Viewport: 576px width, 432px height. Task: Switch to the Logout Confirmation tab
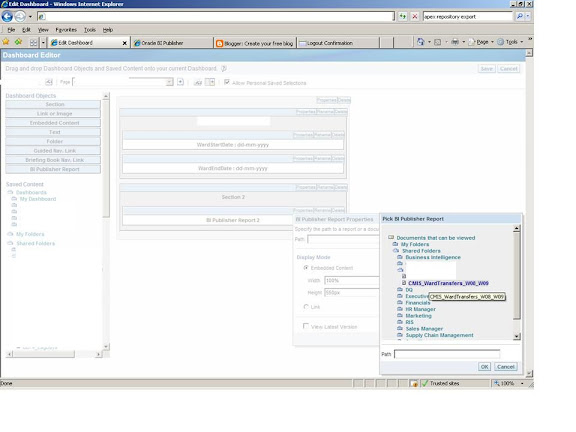coord(338,43)
